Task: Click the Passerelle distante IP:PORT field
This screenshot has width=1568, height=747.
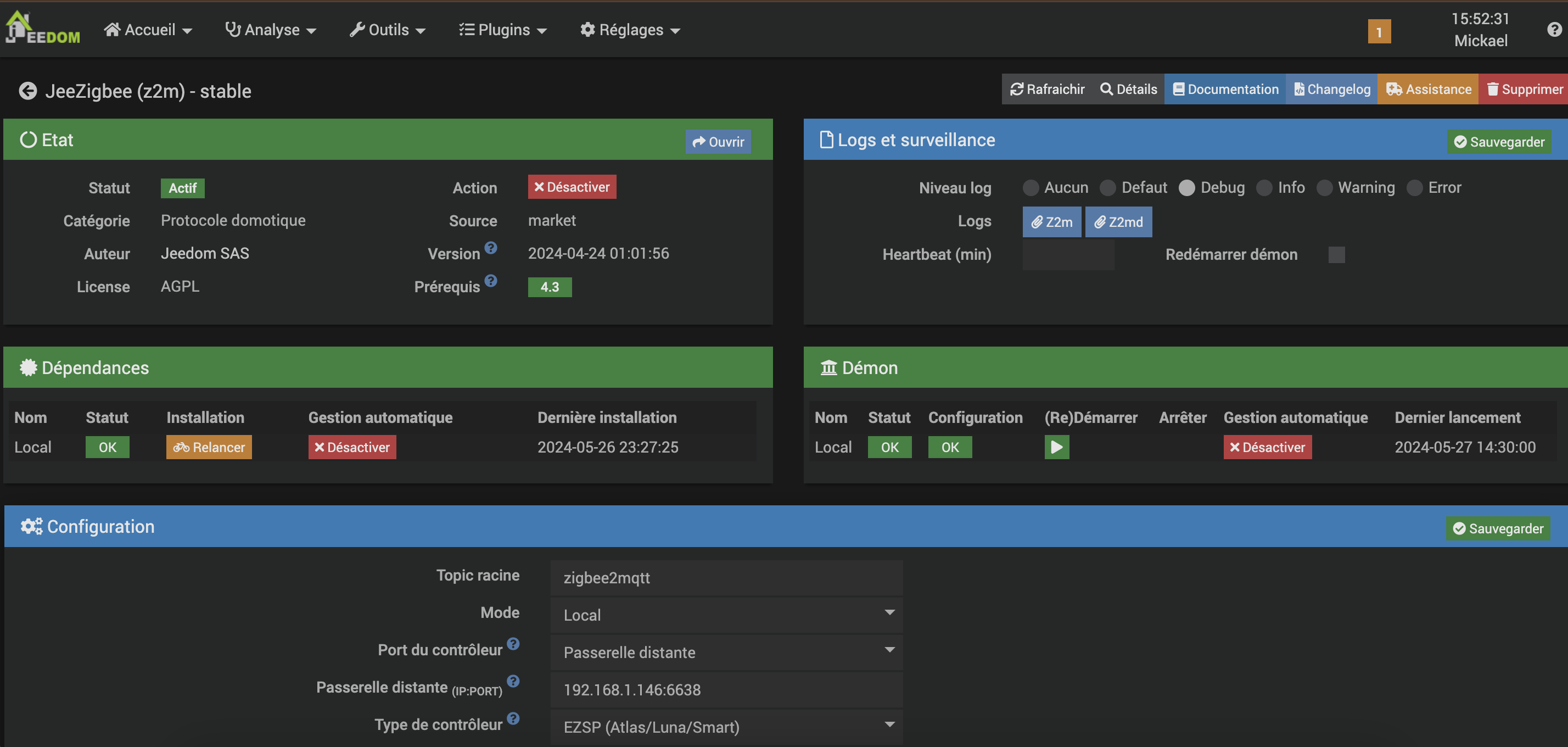Action: point(727,690)
